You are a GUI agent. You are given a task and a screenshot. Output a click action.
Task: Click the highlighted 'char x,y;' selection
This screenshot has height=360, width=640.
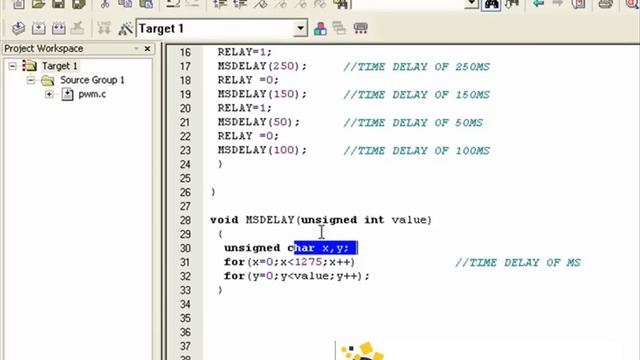326,248
